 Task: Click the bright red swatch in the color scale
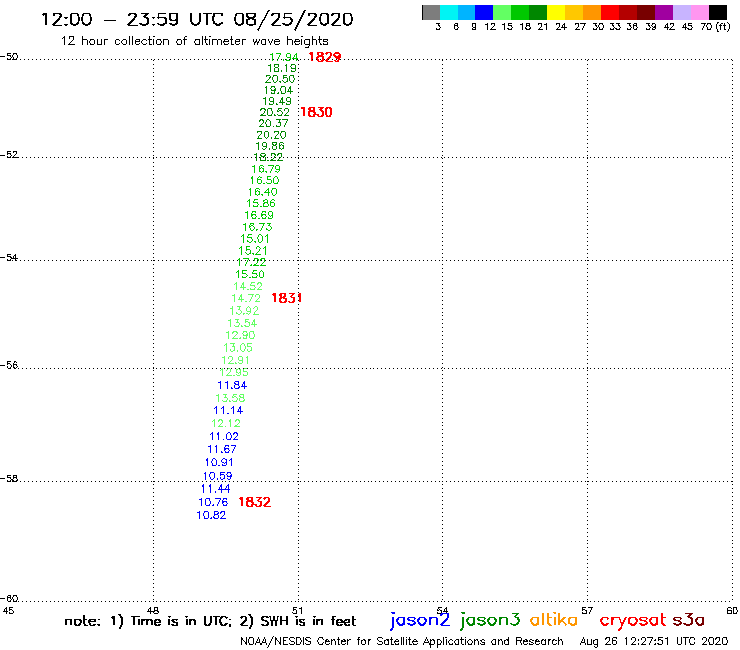pos(610,13)
